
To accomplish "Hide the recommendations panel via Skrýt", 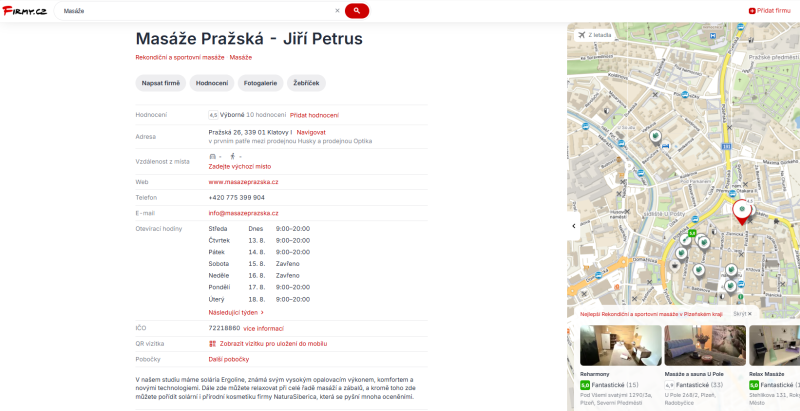I will [x=742, y=314].
